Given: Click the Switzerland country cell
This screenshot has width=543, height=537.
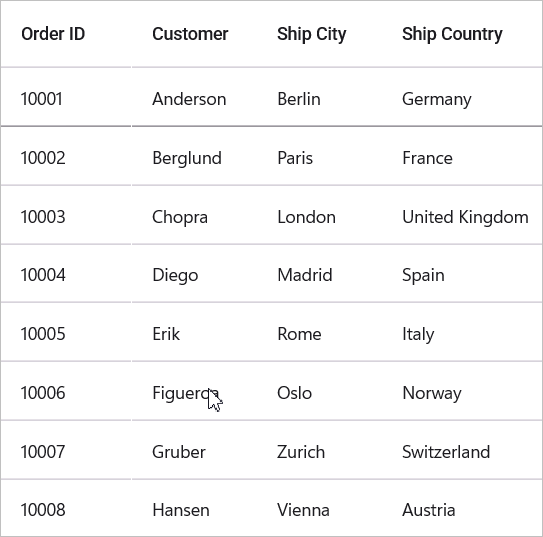Looking at the screenshot, I should tap(462, 450).
